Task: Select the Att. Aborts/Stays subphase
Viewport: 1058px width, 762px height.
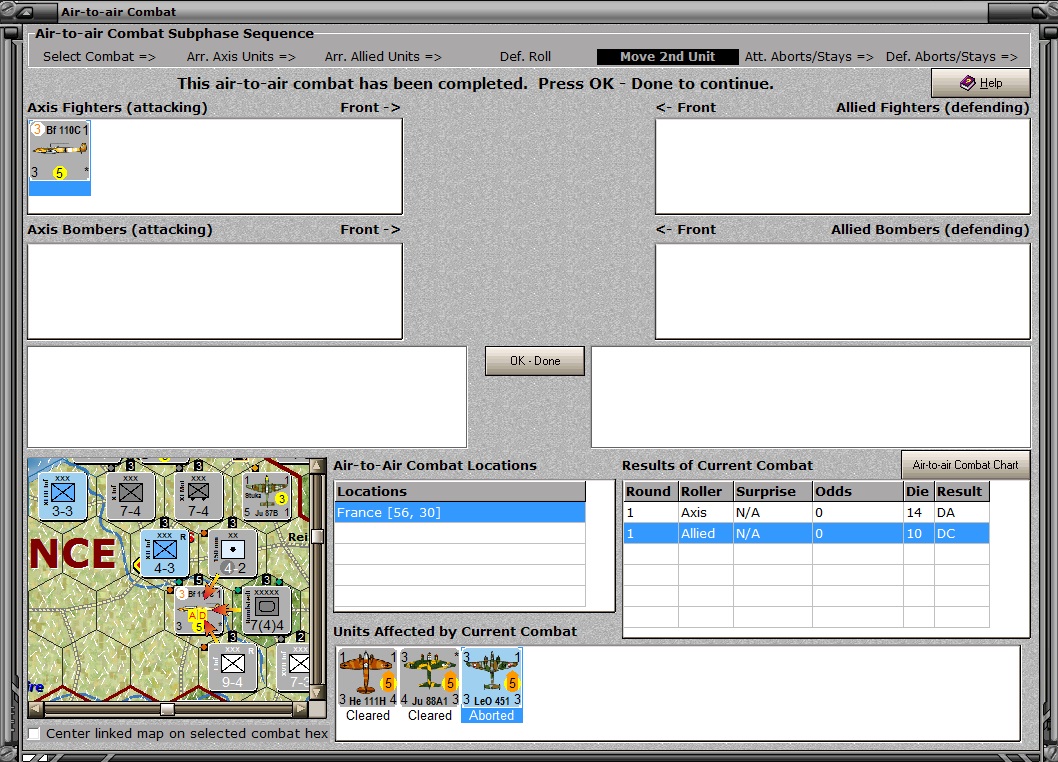Action: pyautogui.click(x=809, y=57)
